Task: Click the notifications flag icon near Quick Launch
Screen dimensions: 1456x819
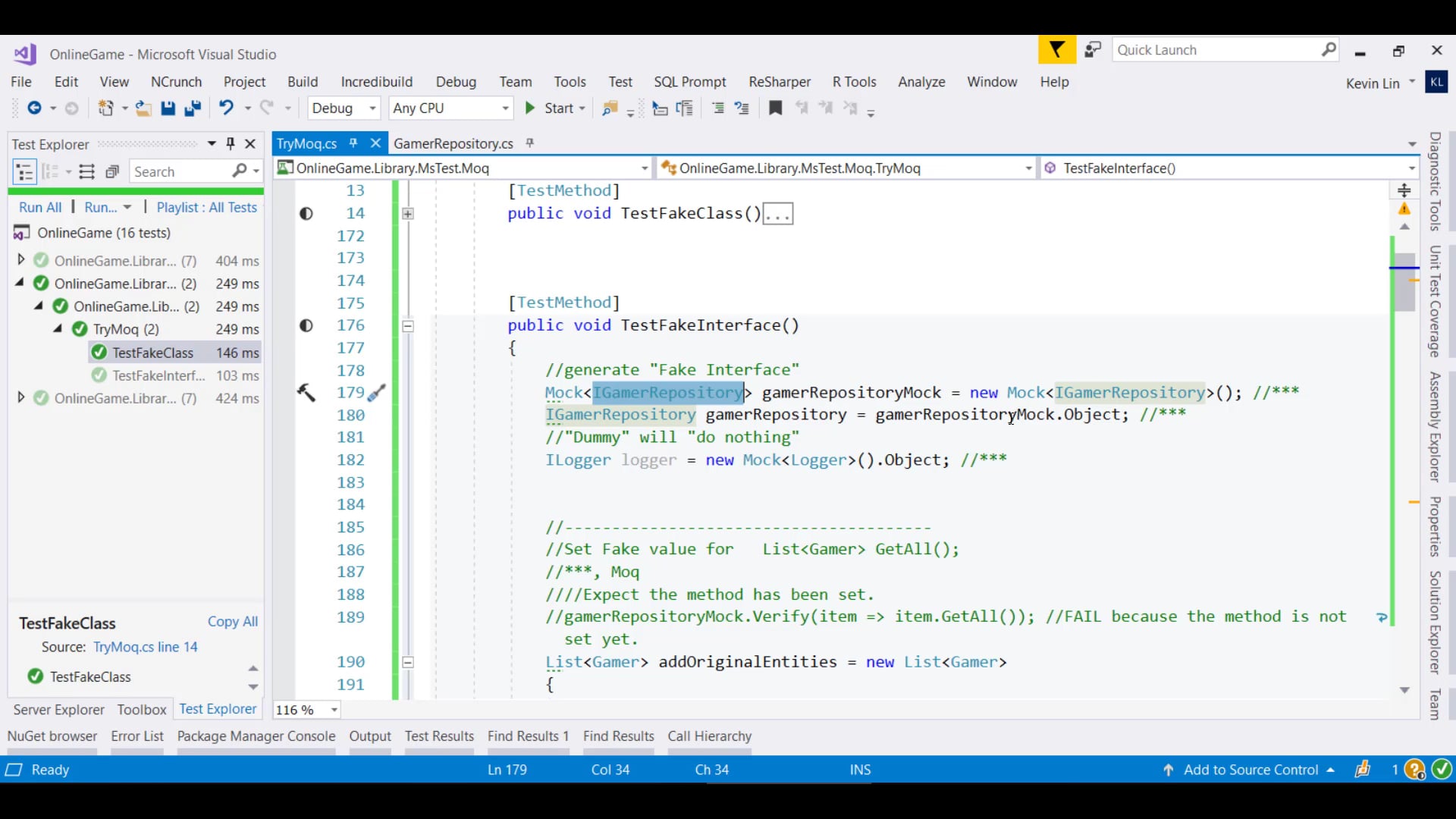Action: (x=1056, y=49)
